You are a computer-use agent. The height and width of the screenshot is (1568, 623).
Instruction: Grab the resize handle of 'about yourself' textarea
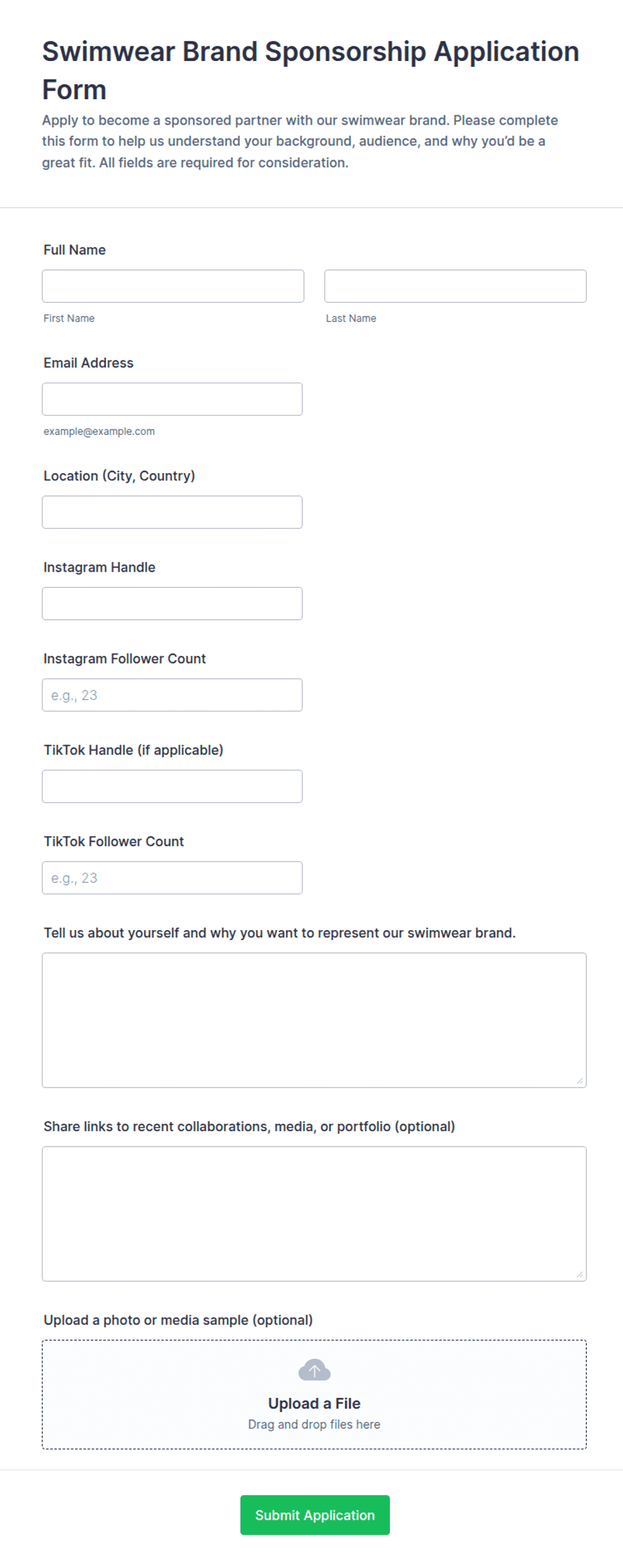579,1081
